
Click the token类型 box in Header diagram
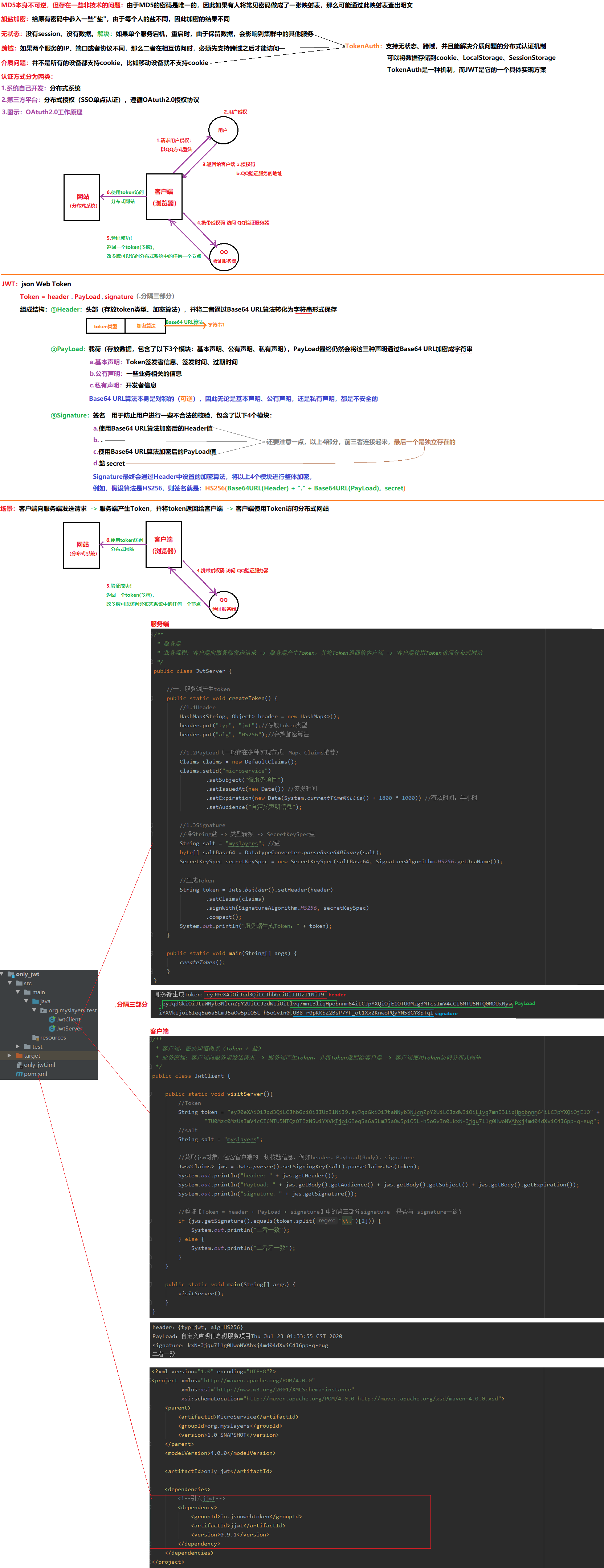[105, 326]
